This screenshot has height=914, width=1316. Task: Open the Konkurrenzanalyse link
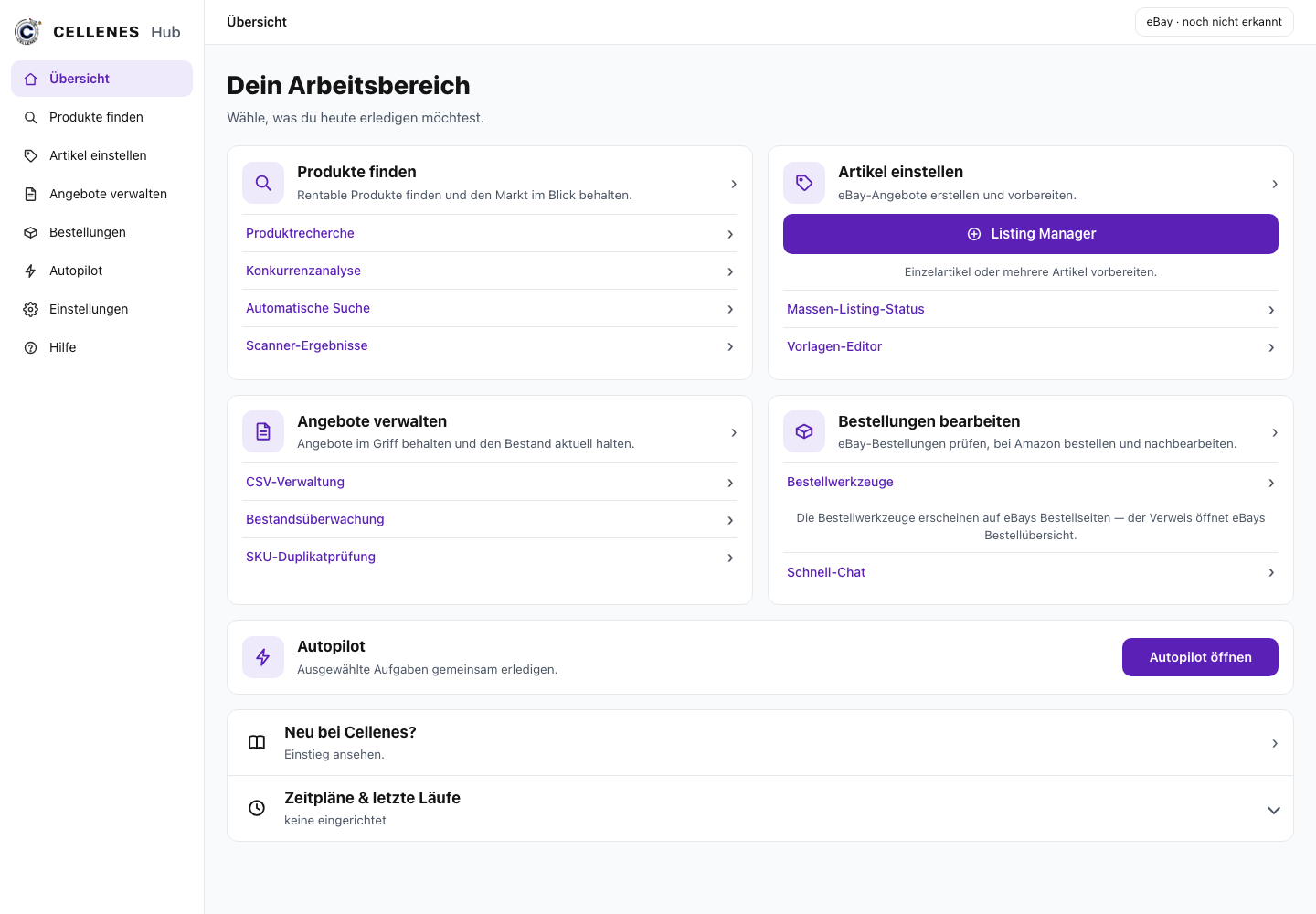click(x=490, y=271)
